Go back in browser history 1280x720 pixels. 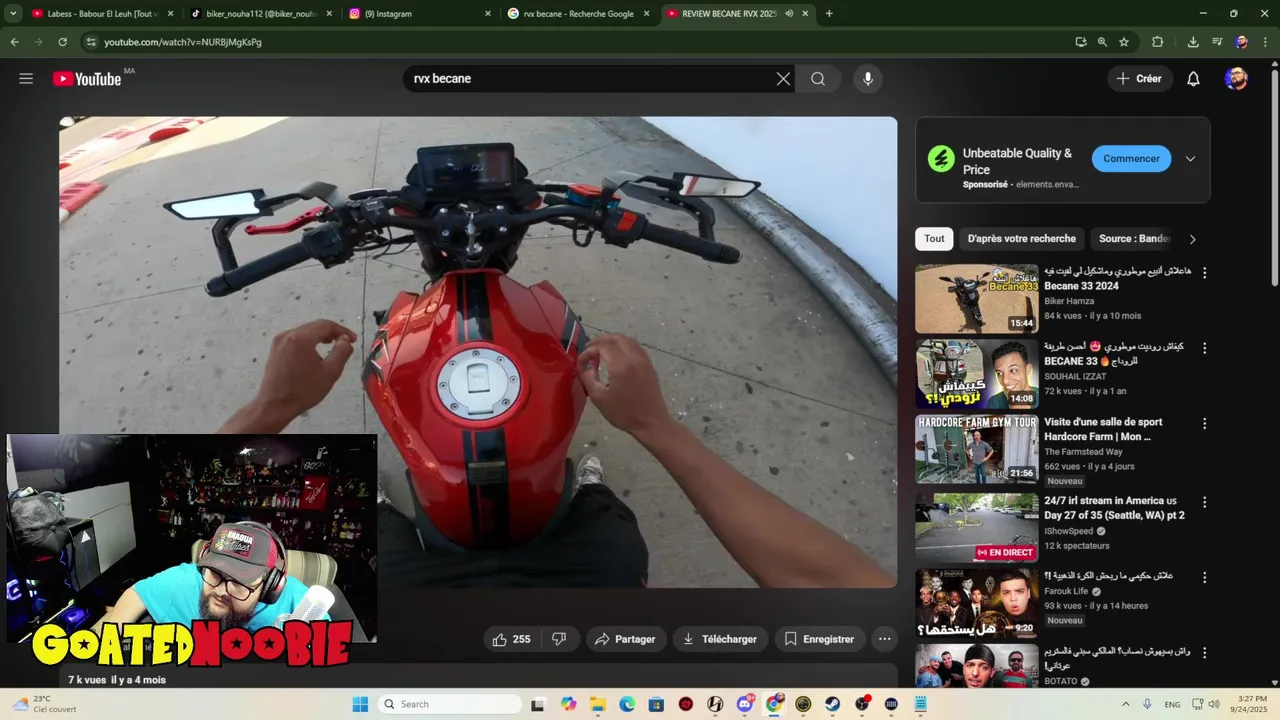coord(14,42)
